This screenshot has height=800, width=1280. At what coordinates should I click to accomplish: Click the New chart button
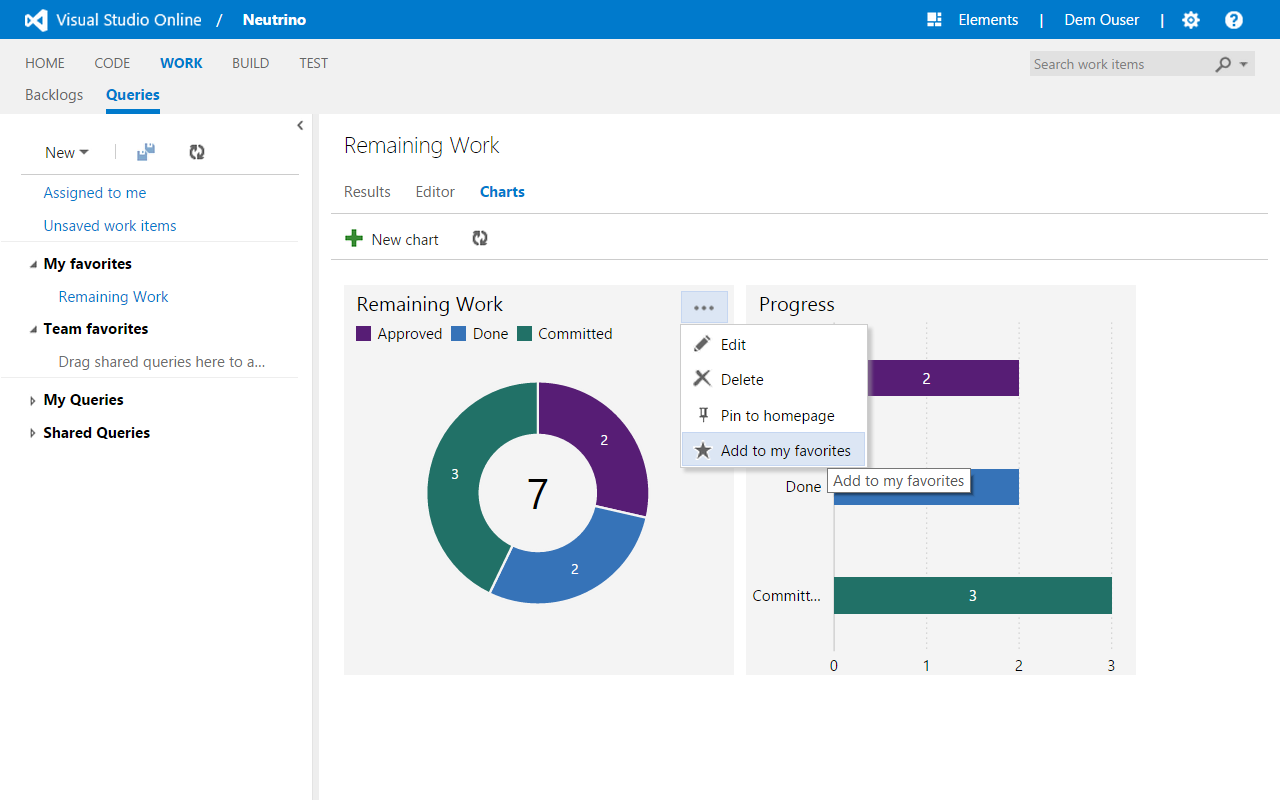point(392,239)
